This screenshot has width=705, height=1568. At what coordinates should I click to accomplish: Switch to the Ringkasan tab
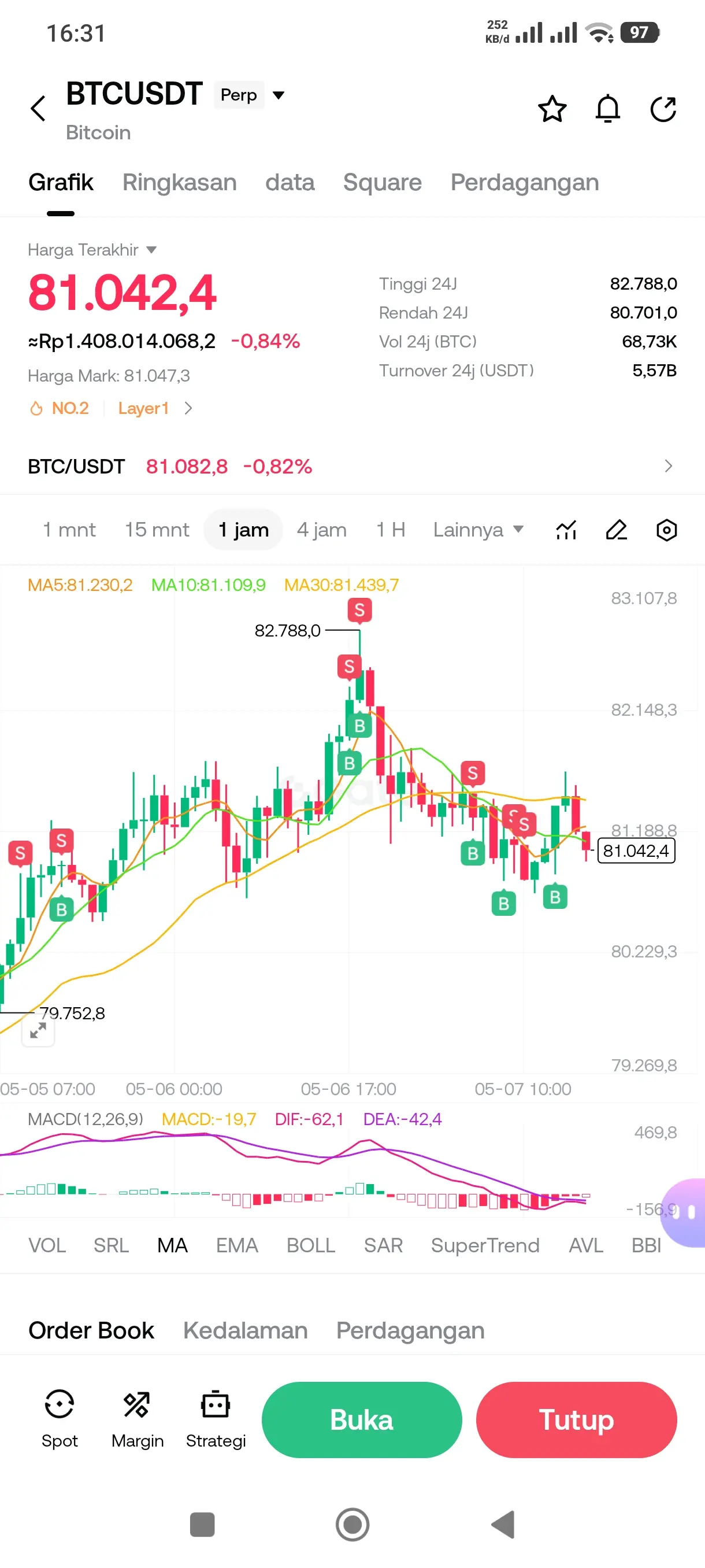coord(180,183)
